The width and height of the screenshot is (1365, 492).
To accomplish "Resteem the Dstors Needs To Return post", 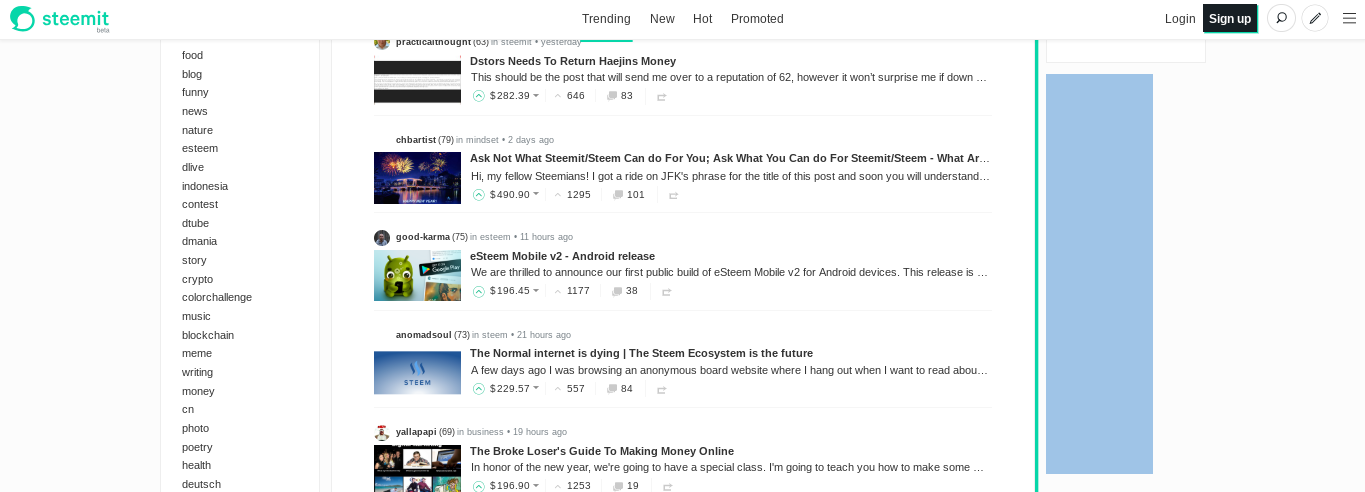I will [661, 97].
